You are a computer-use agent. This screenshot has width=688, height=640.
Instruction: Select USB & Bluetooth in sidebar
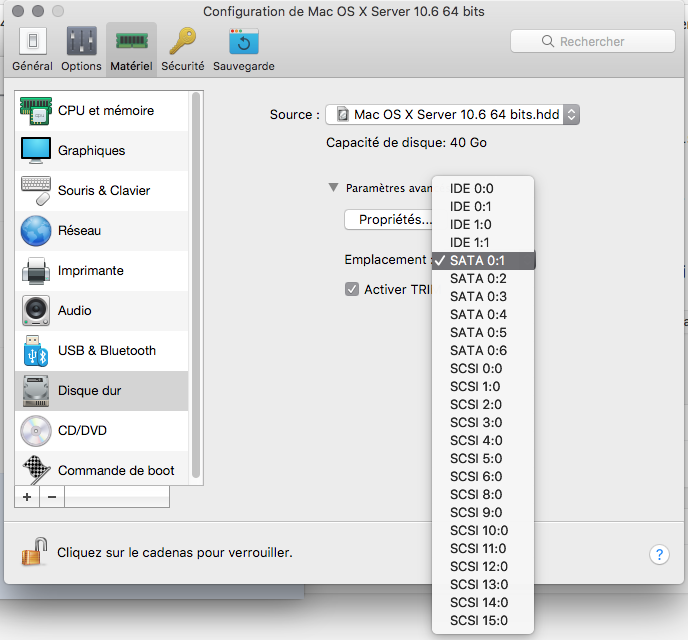(x=102, y=350)
